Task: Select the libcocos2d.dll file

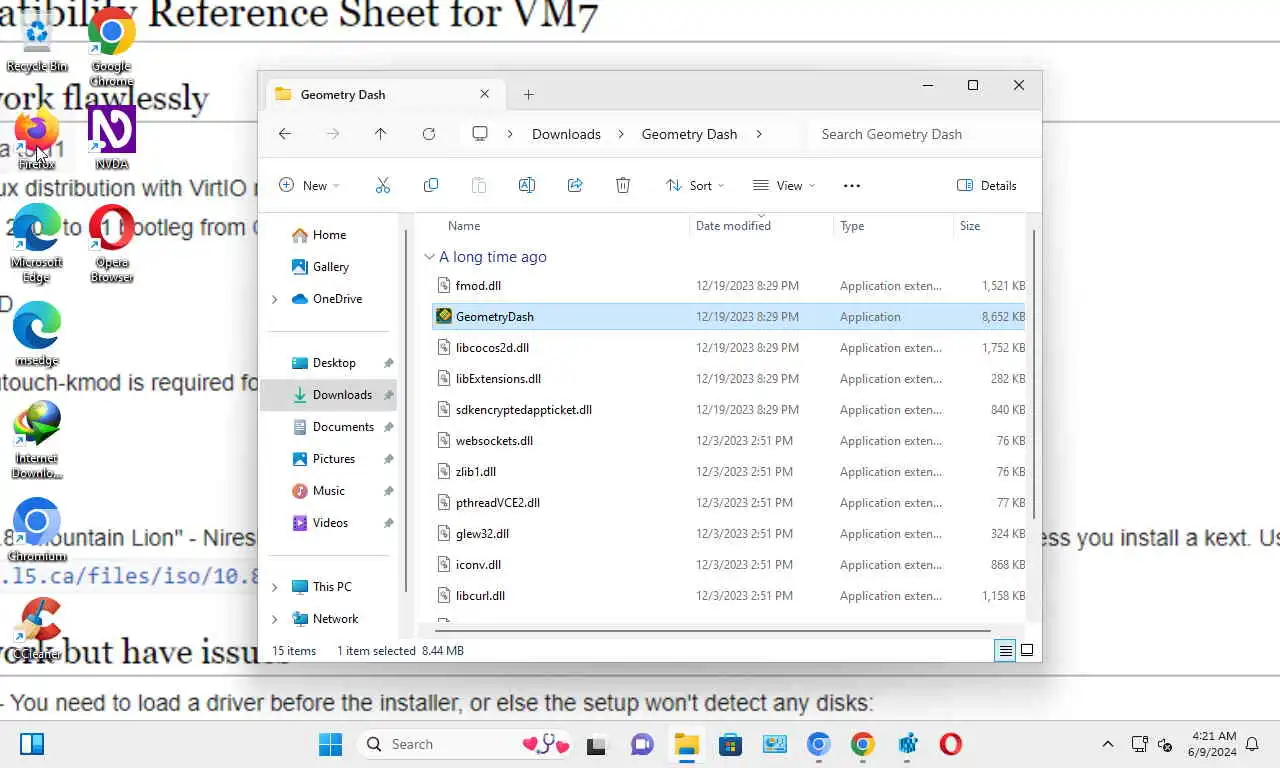Action: tap(729, 348)
